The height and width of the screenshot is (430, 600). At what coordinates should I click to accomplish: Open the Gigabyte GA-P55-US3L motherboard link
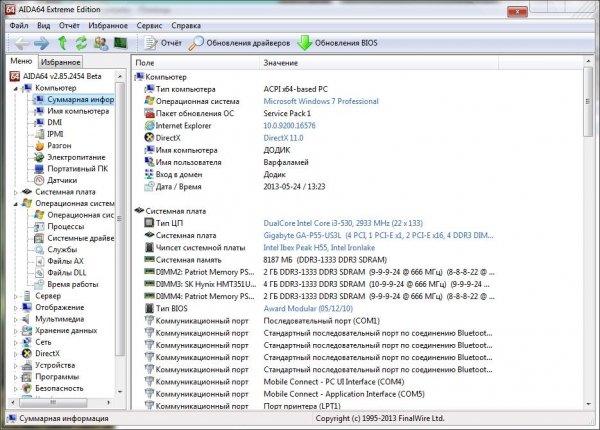378,235
